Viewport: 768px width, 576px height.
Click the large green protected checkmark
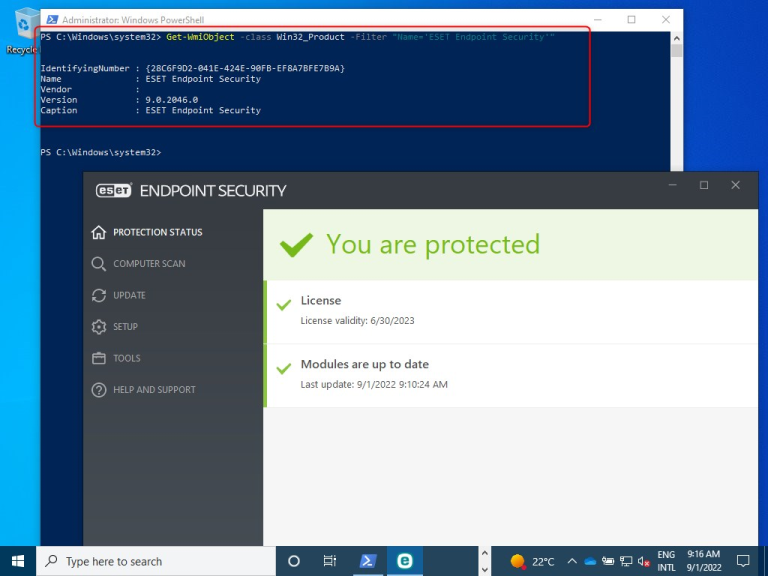[296, 244]
